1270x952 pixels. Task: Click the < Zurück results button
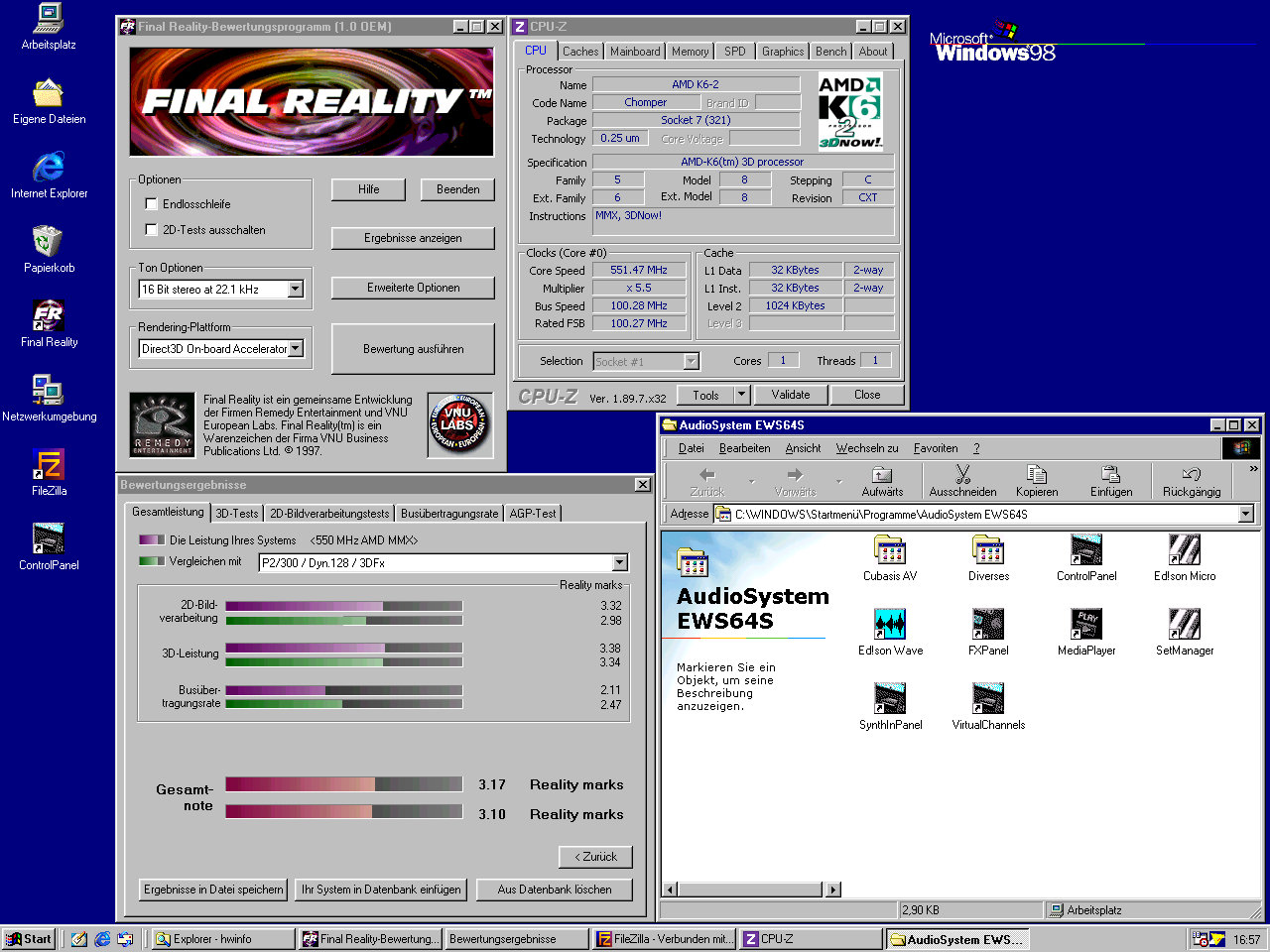click(595, 857)
